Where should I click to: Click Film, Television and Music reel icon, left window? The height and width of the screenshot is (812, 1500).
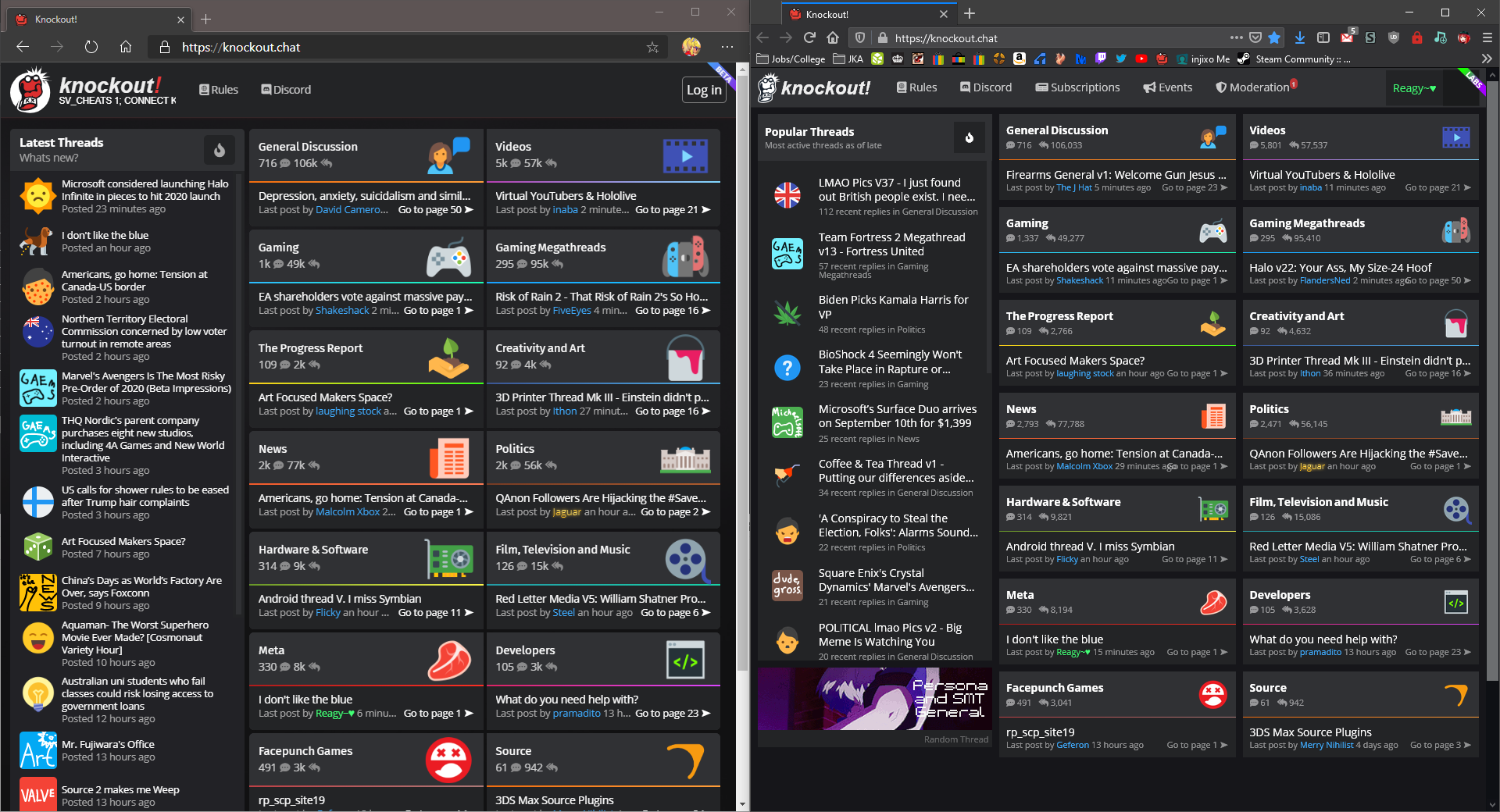click(x=686, y=559)
